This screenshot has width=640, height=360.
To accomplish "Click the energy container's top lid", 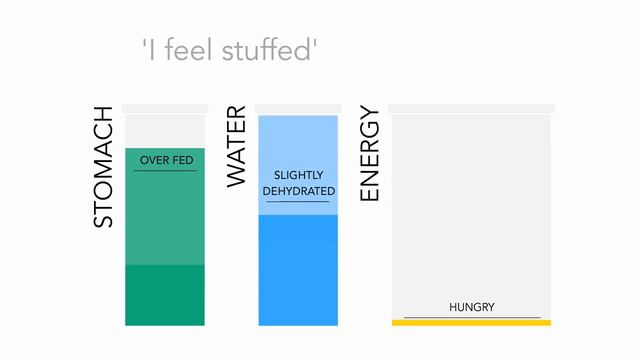I will (x=471, y=109).
